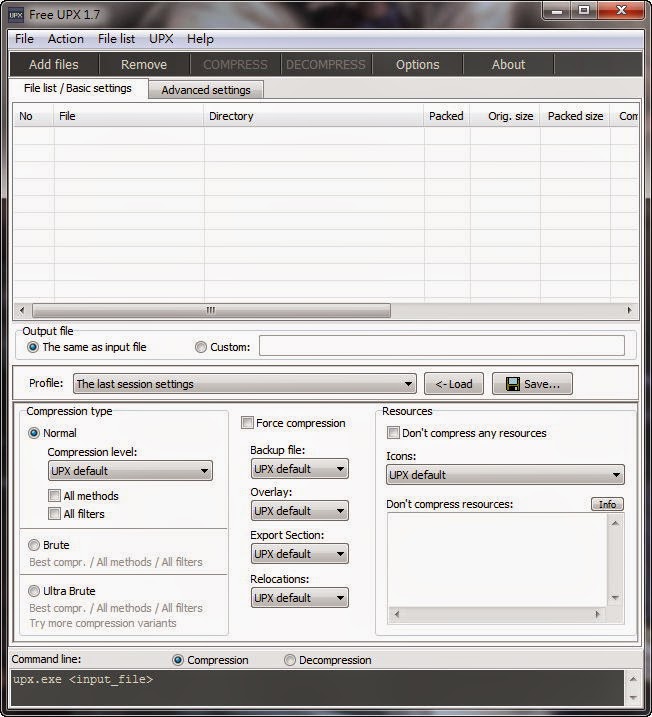The height and width of the screenshot is (717, 652).
Task: Click inside the Don't compress resources list box
Action: 497,560
